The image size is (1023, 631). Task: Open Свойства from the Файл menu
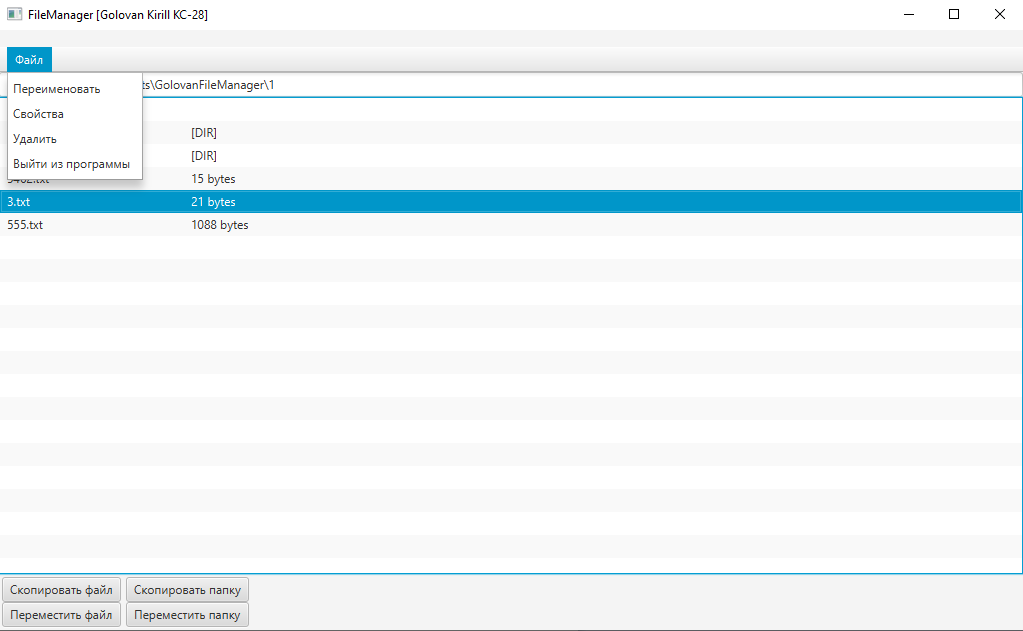click(40, 113)
